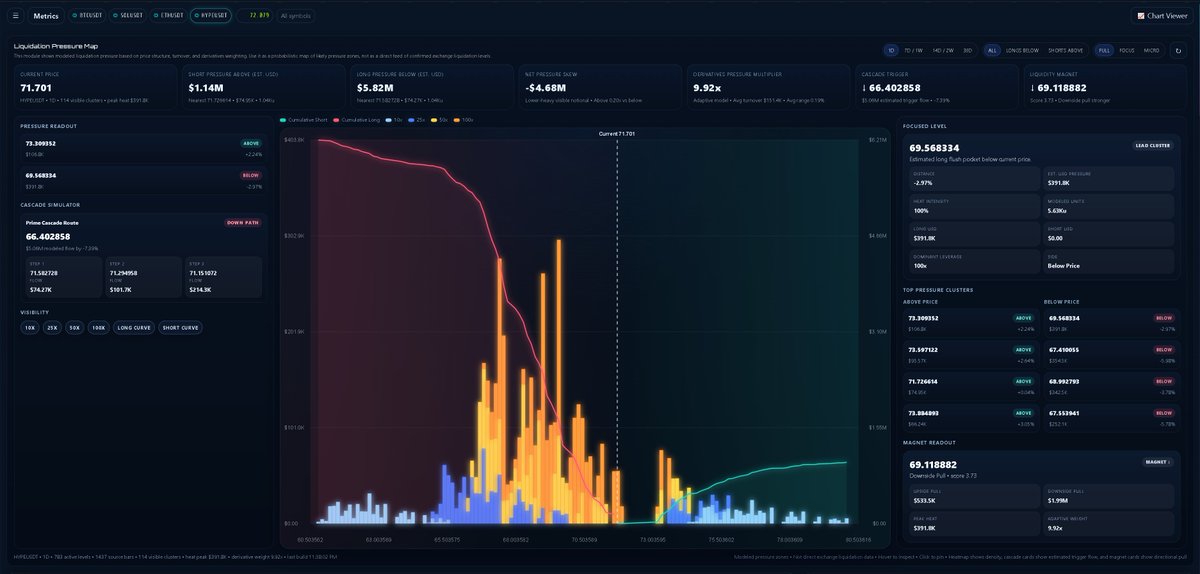Toggle 100X leverage visibility

coord(98,327)
